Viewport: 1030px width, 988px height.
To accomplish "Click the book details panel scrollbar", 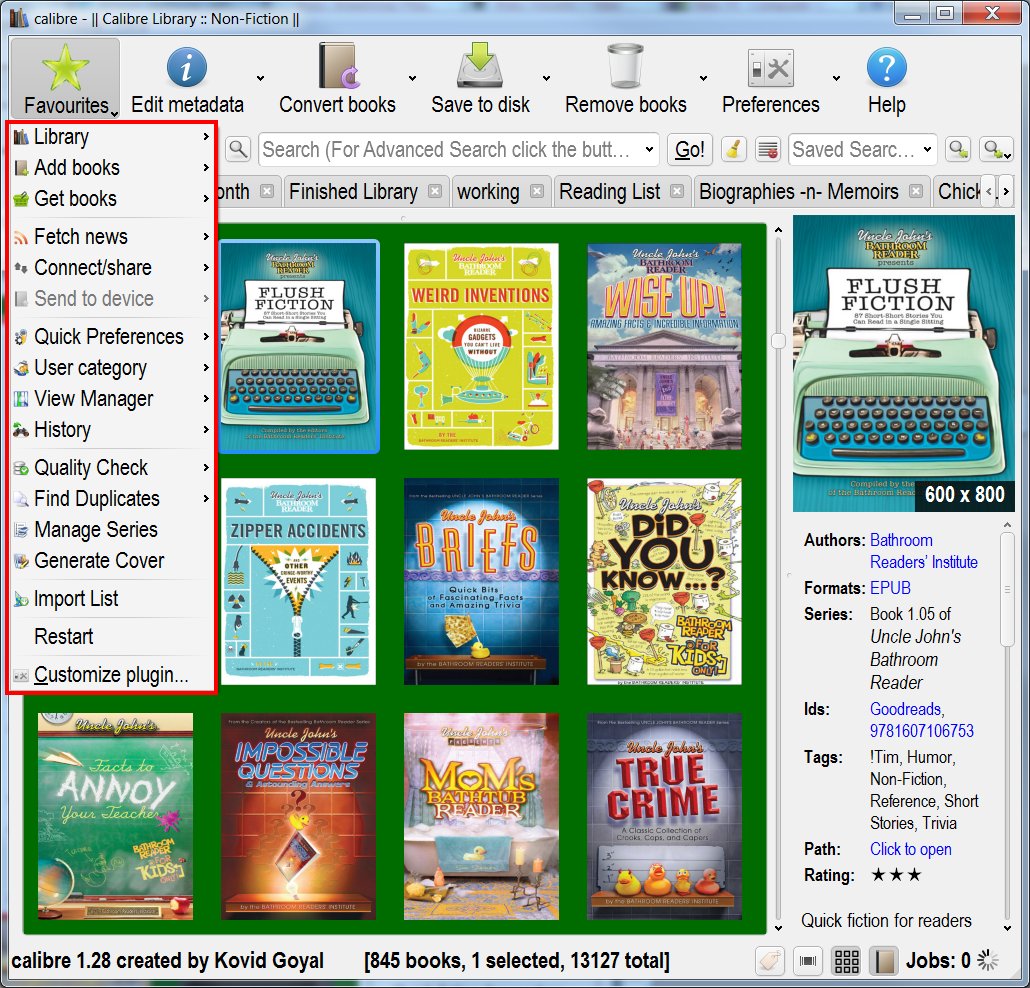I will coord(1007,590).
